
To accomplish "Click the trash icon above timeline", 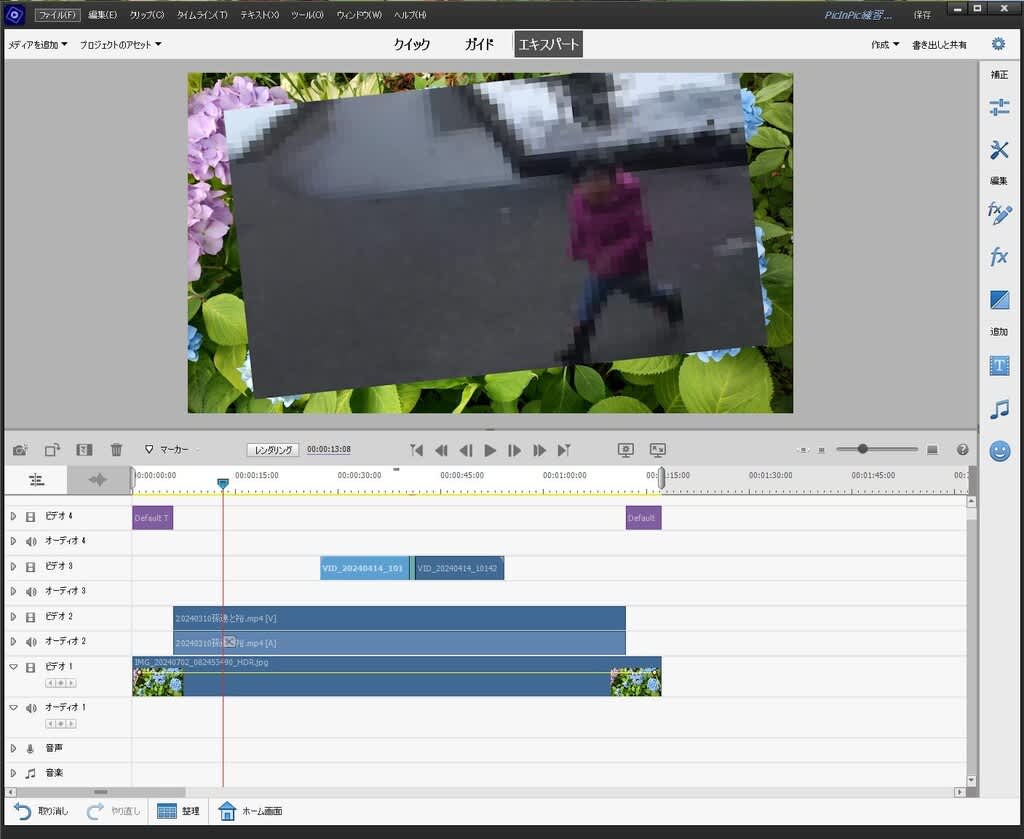I will click(x=116, y=450).
